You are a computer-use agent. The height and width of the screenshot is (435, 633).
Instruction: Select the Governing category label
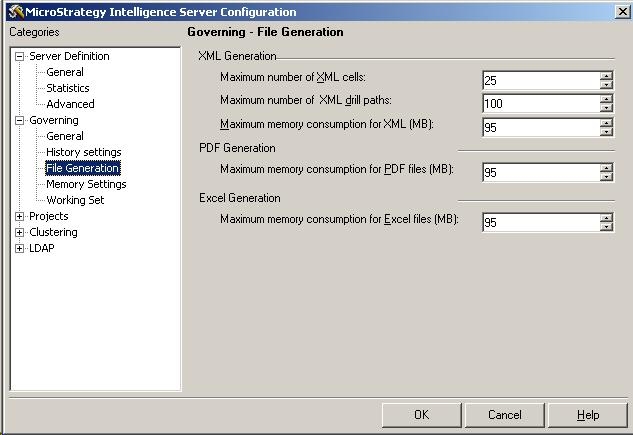click(54, 120)
